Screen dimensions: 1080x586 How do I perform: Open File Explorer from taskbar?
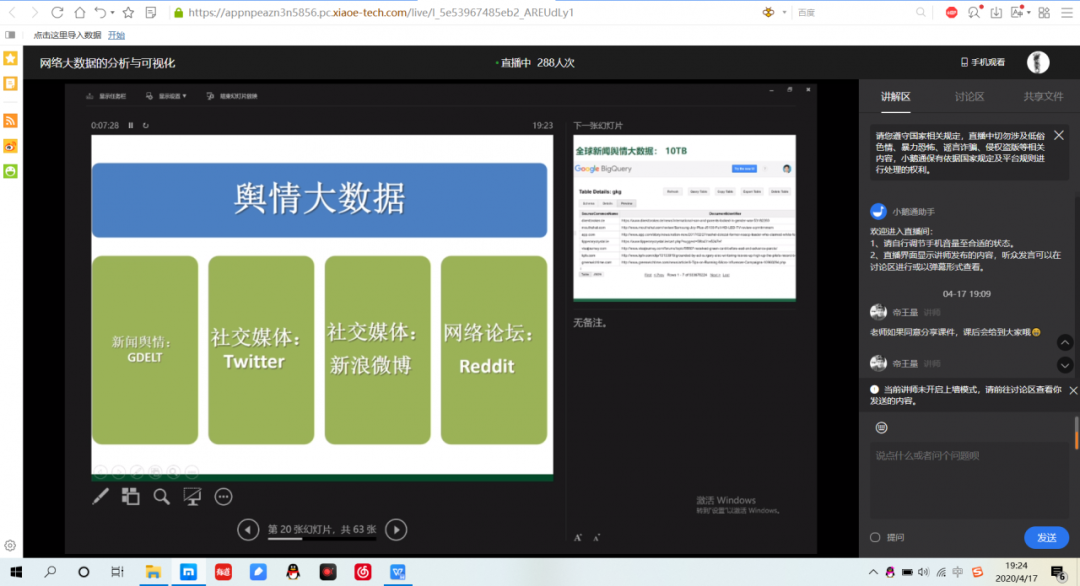[153, 572]
